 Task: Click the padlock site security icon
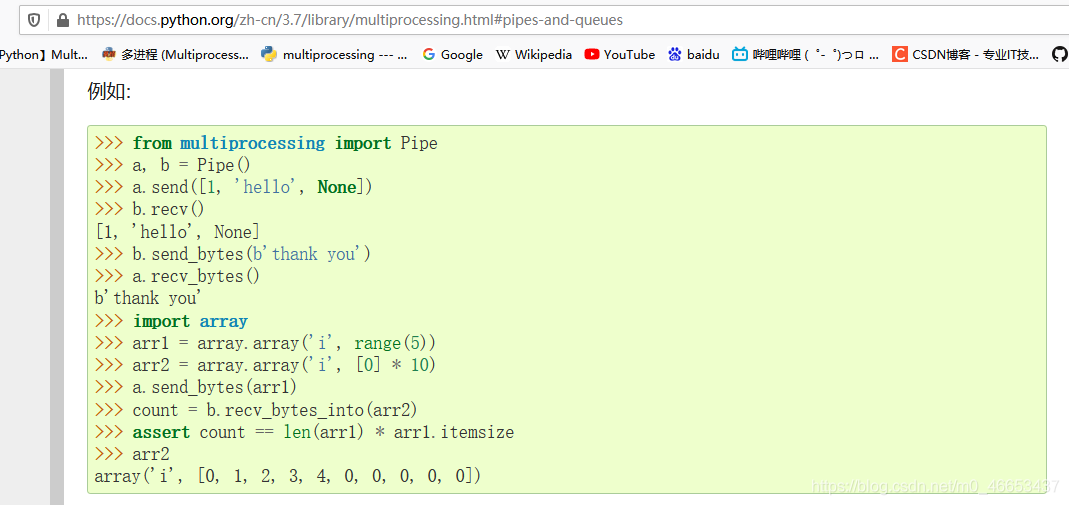(63, 20)
